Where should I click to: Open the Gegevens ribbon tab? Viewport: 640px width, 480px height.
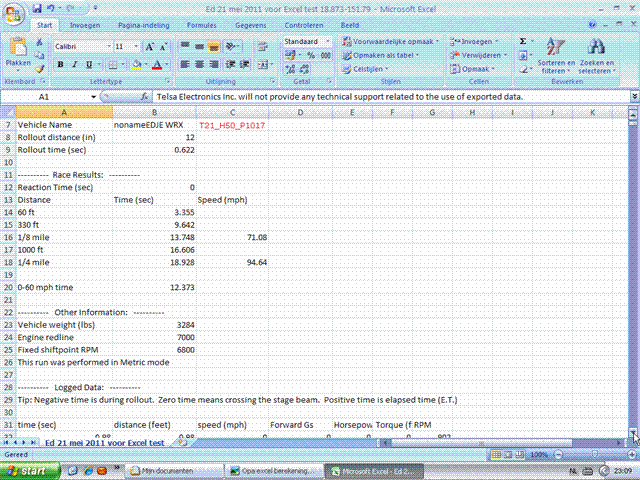click(251, 25)
